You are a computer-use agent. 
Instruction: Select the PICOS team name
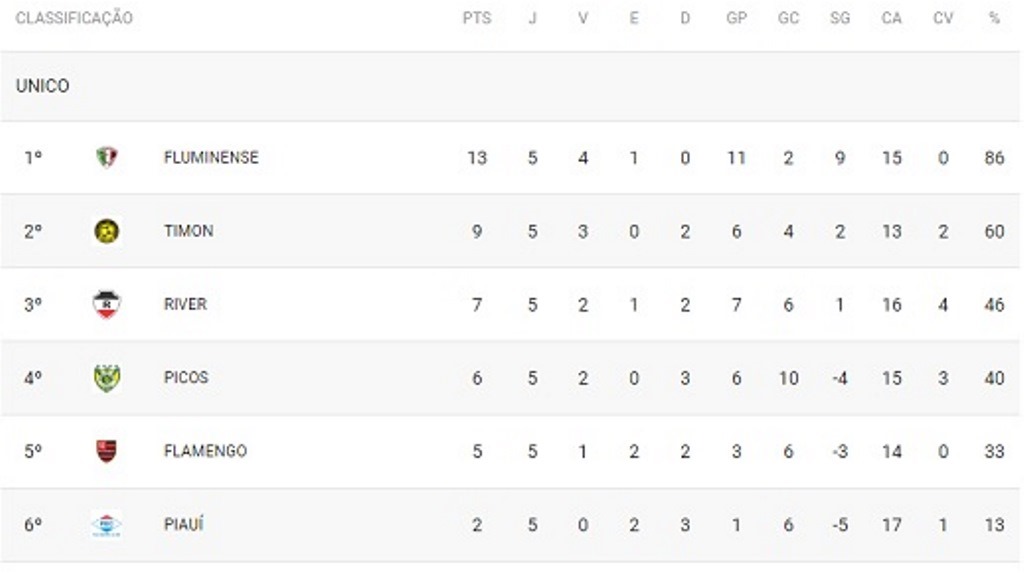pos(185,378)
